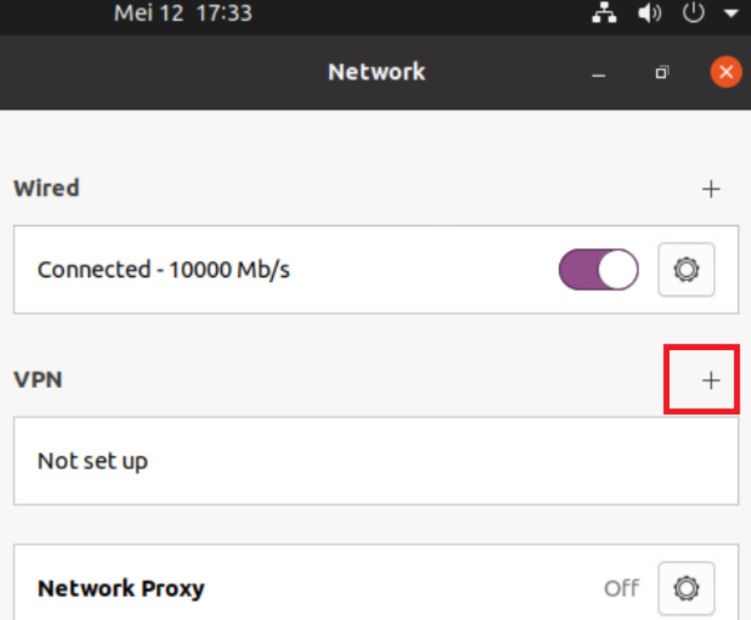Open Network Proxy settings gear
This screenshot has width=751, height=620.
686,588
